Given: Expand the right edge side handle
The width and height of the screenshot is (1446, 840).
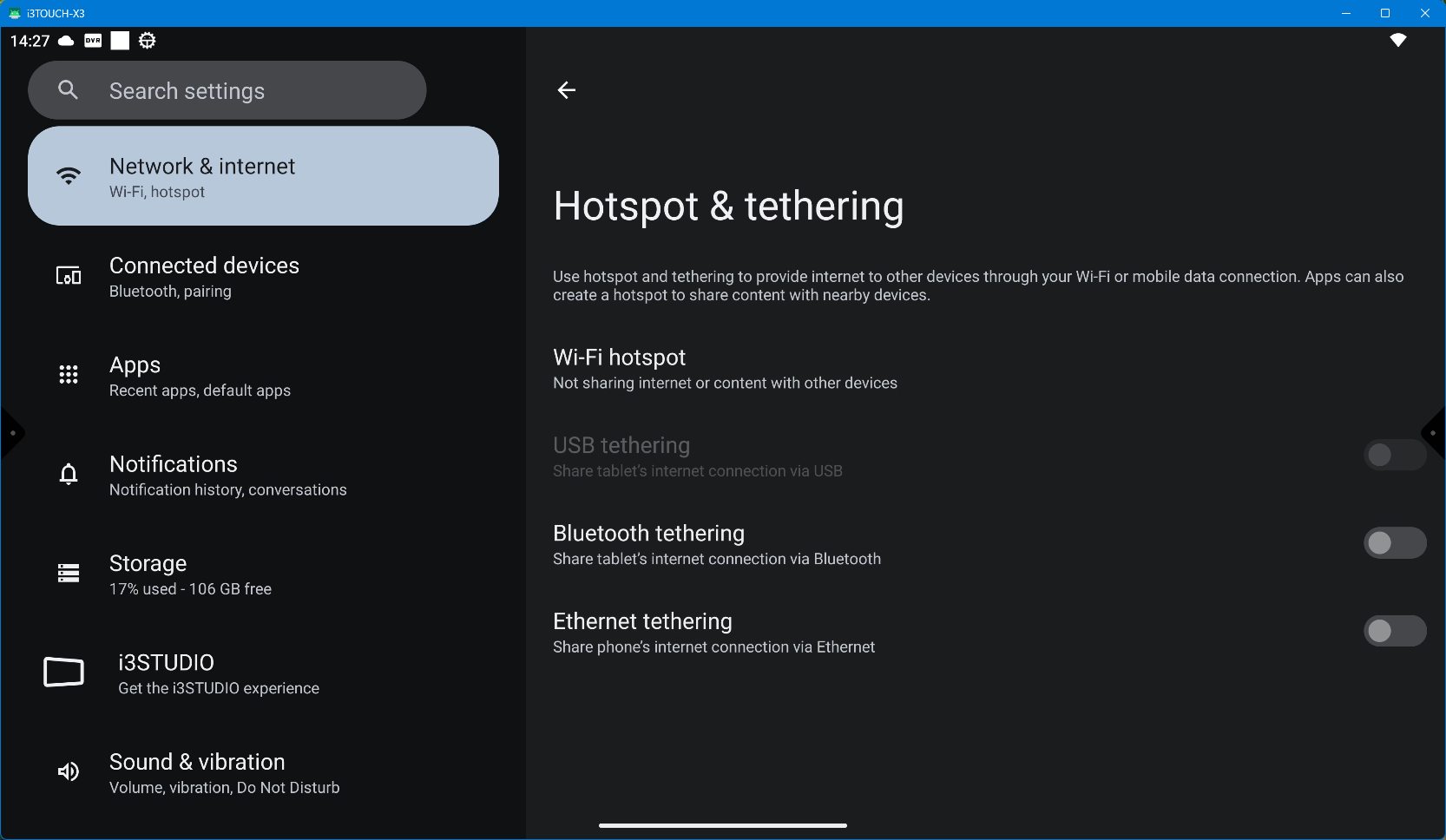Looking at the screenshot, I should coord(1434,433).
